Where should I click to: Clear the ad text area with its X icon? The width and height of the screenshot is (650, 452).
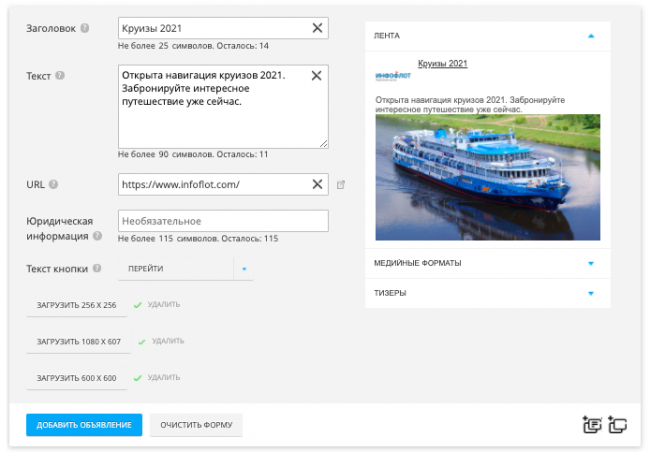pyautogui.click(x=317, y=75)
